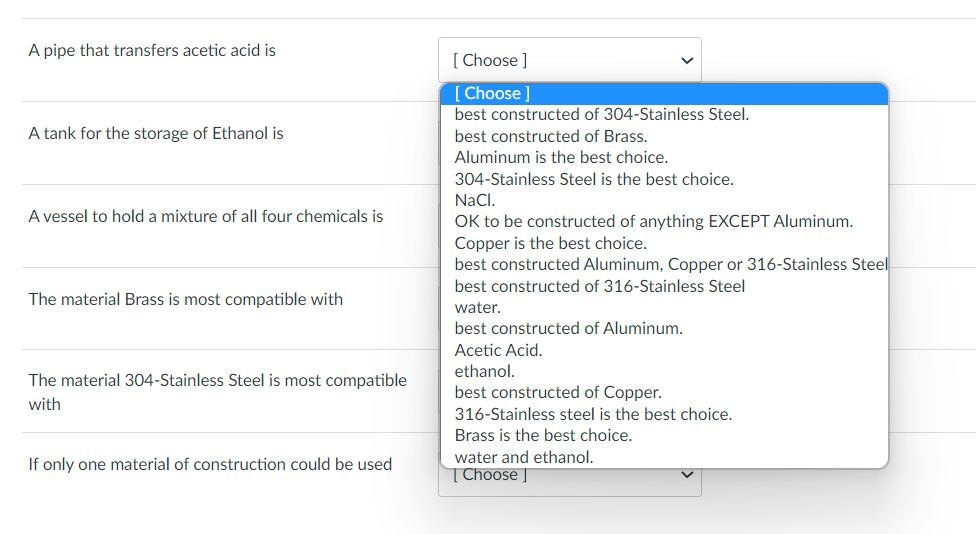
Task: Pick '316-Stainless steel is the best choice.'
Action: click(593, 414)
